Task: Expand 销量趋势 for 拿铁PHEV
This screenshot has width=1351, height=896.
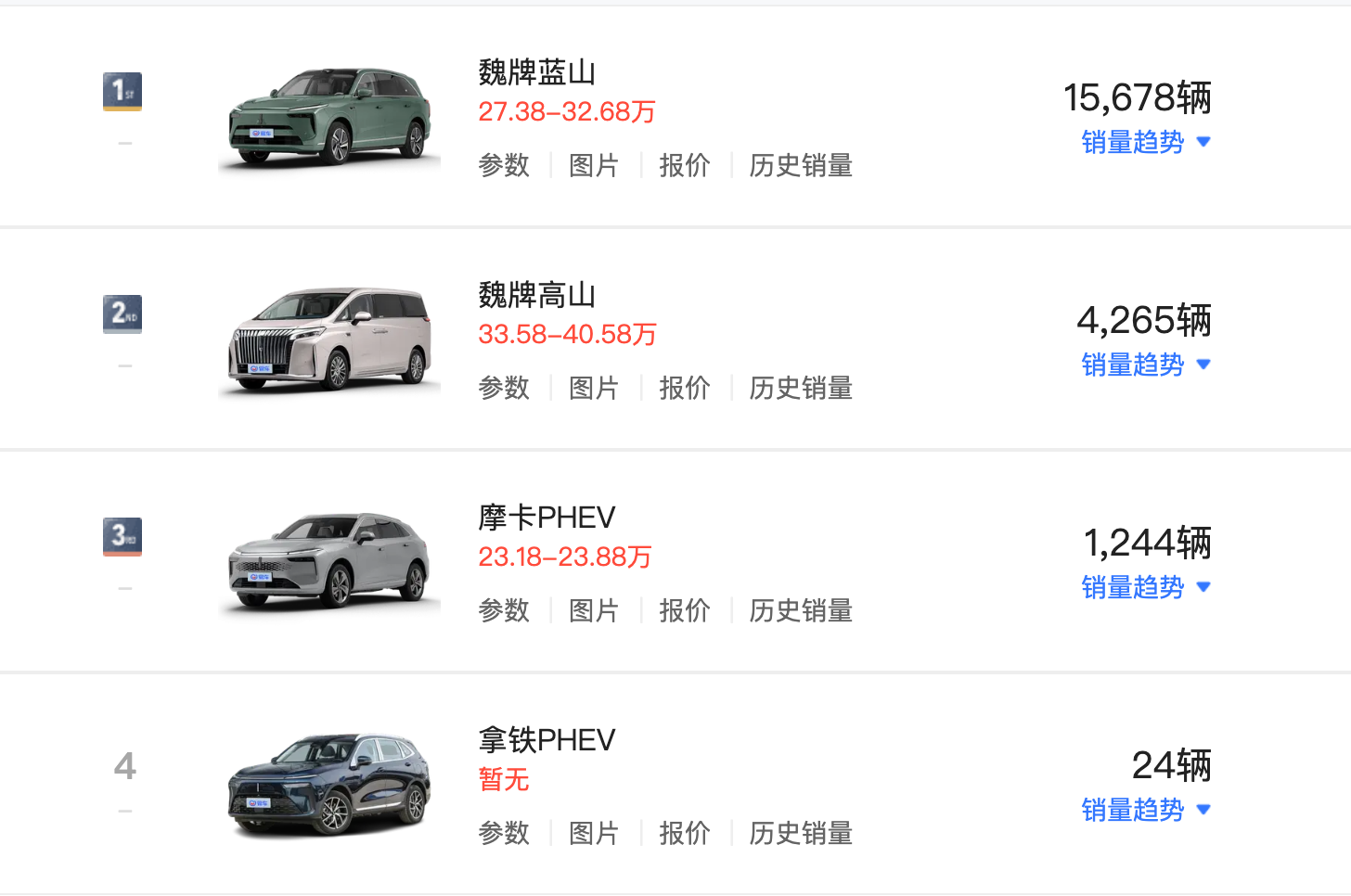Action: coord(1147,810)
